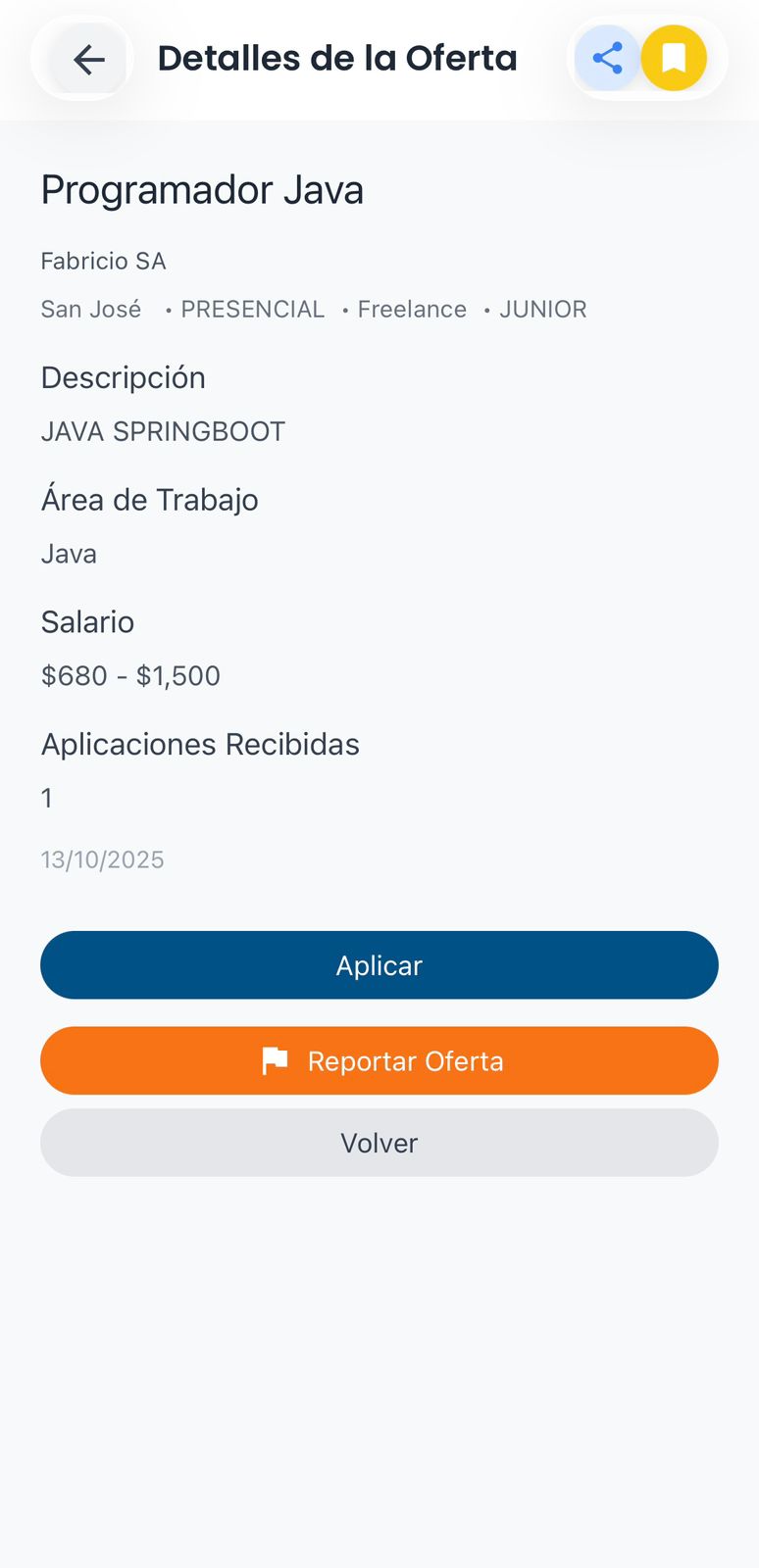Click the San José location text
The image size is (759, 1568).
(91, 310)
